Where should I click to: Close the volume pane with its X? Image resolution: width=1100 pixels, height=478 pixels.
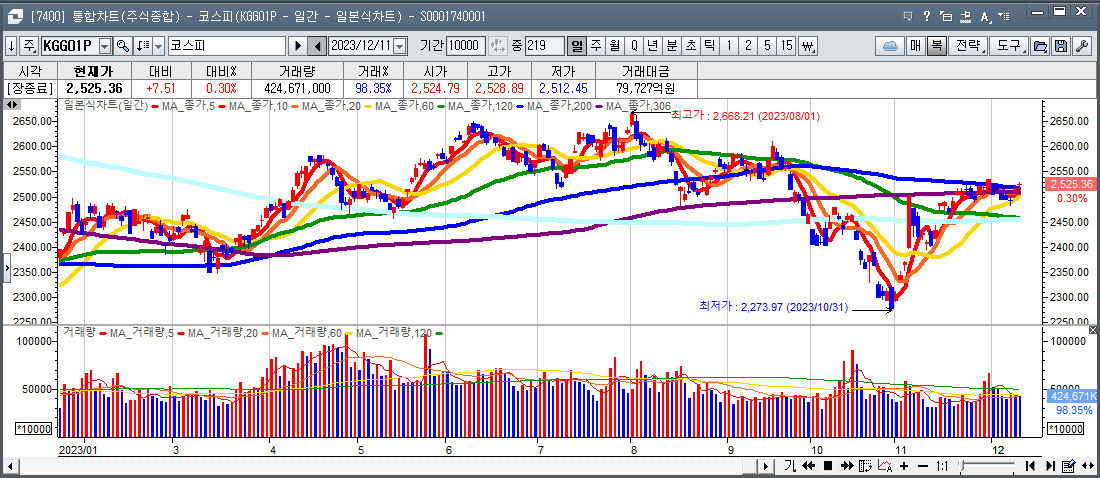pyautogui.click(x=1092, y=329)
